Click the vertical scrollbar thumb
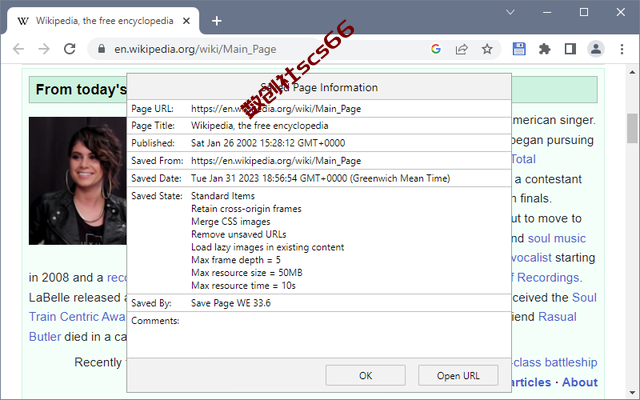This screenshot has width=640, height=400. pos(632,129)
